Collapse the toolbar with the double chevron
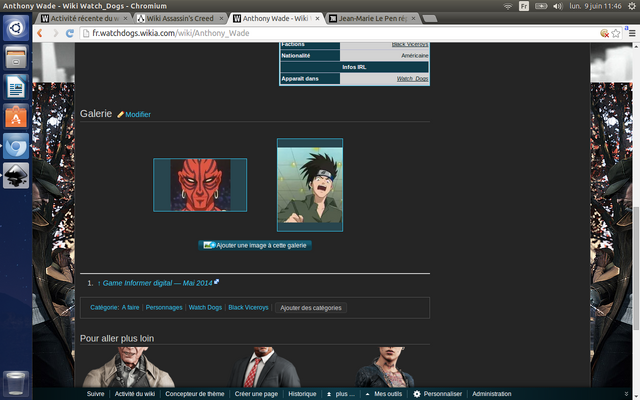Viewport: 640px width, 400px height. (x=626, y=394)
